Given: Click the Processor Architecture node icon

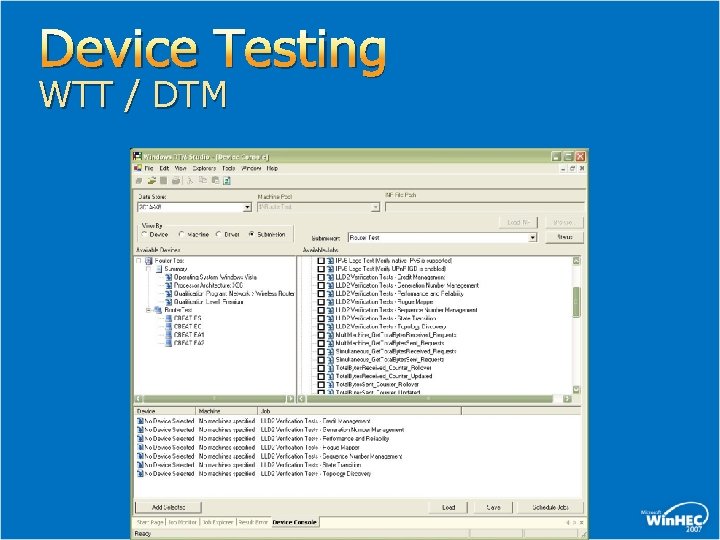Looking at the screenshot, I should click(x=169, y=286).
